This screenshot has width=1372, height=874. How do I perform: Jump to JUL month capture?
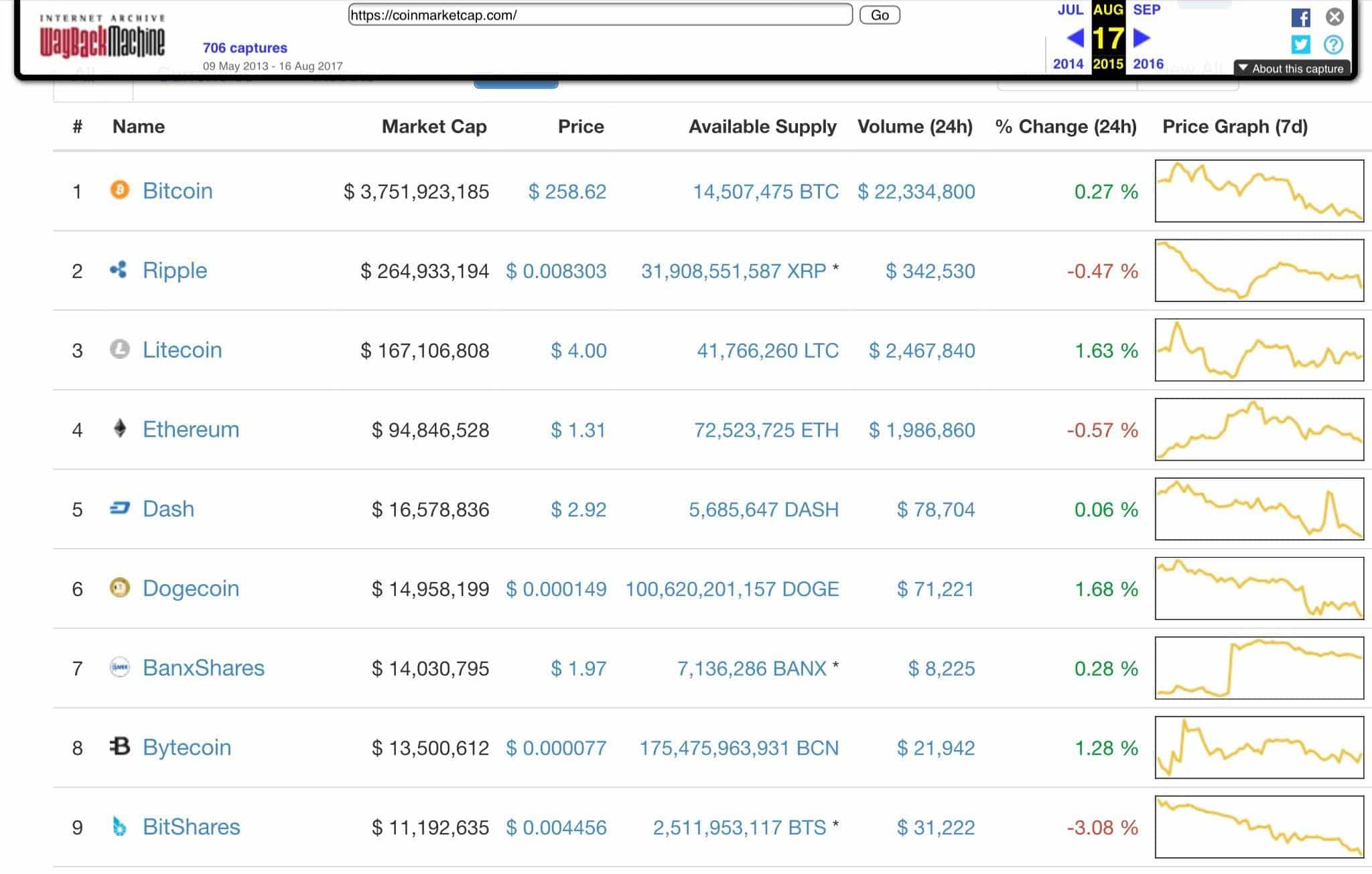point(1070,10)
